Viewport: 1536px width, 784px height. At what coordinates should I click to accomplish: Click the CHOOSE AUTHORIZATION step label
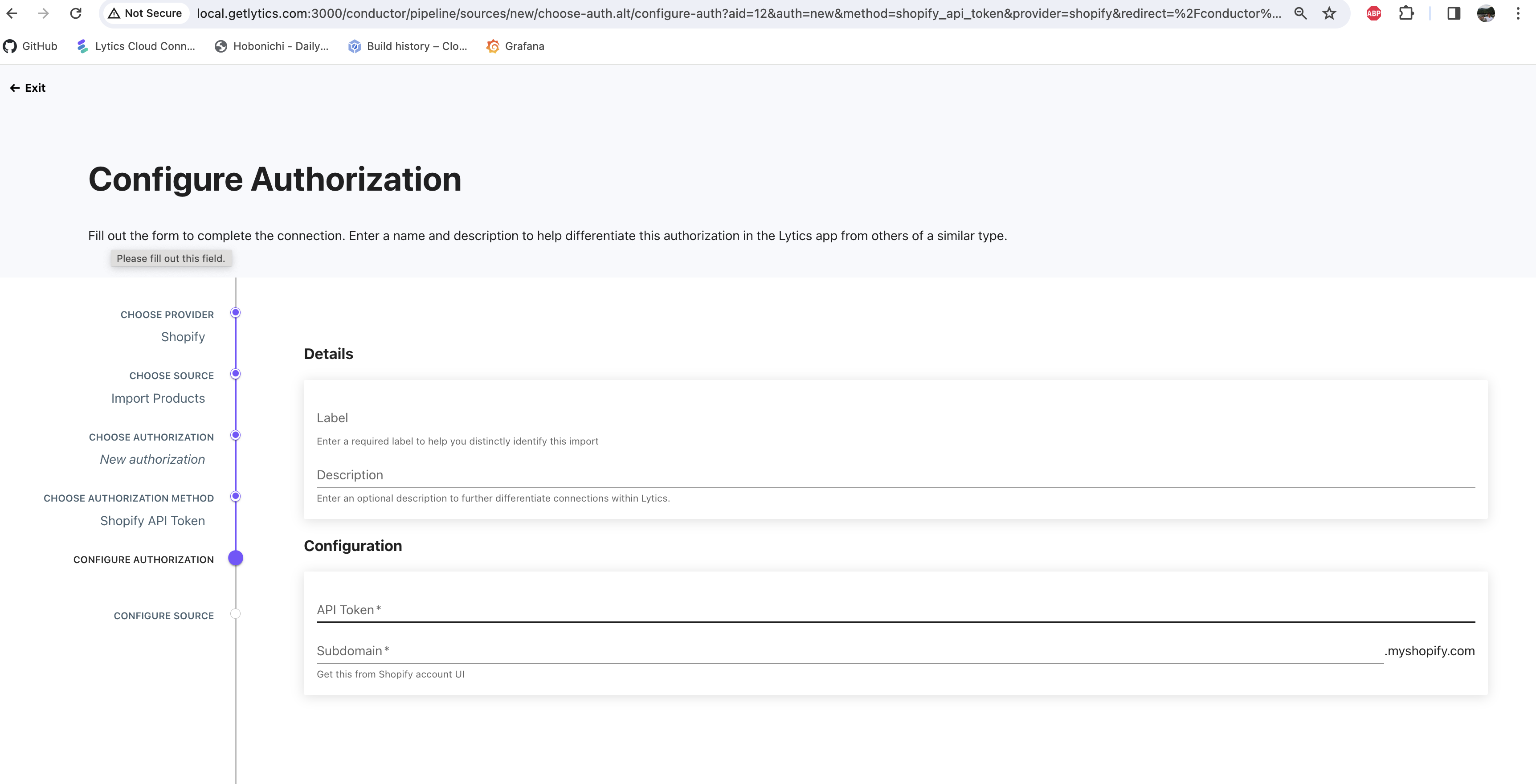(x=151, y=437)
